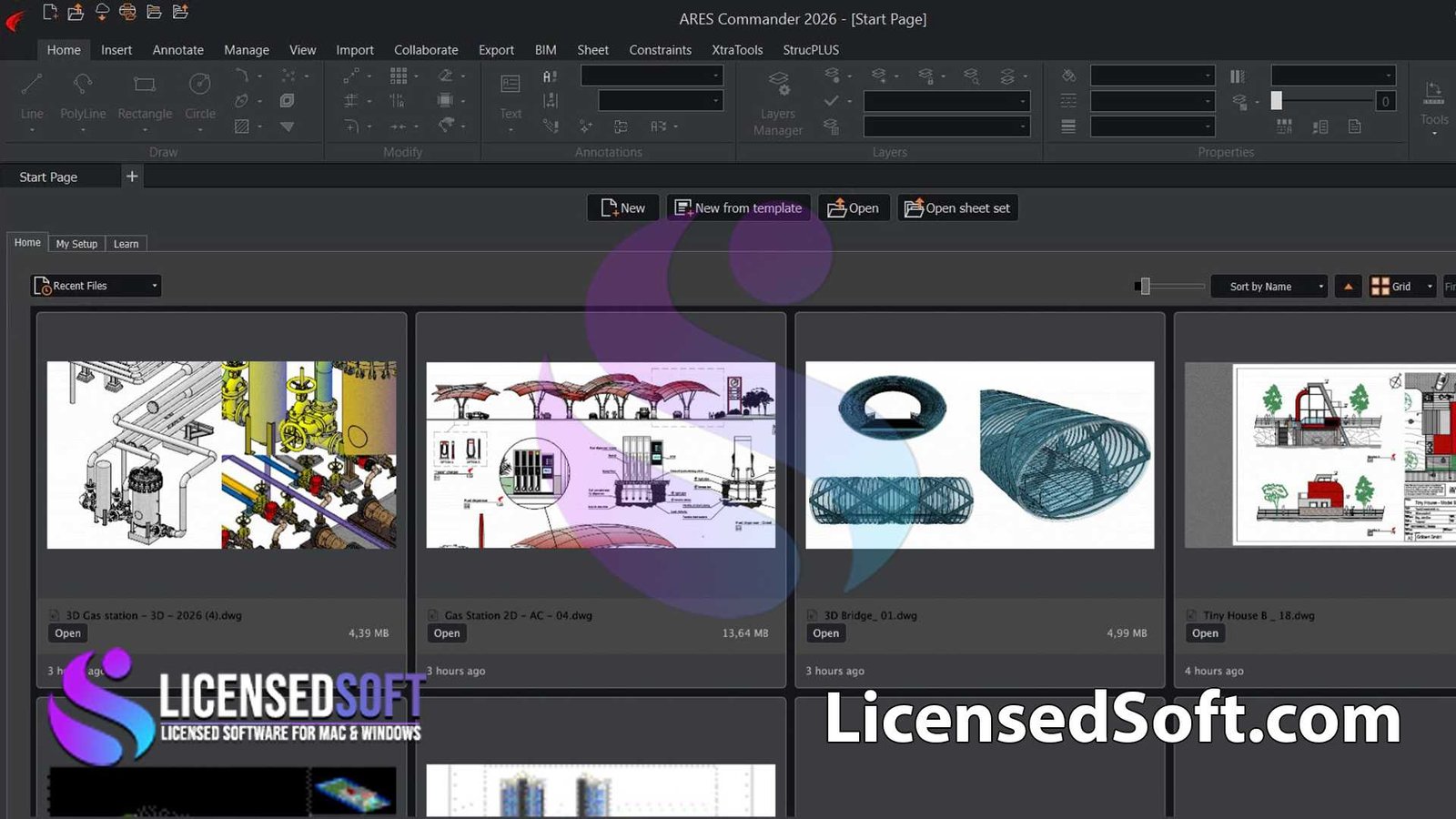Click the New document icon in quick access toolbar
The width and height of the screenshot is (1456, 819).
click(x=50, y=12)
